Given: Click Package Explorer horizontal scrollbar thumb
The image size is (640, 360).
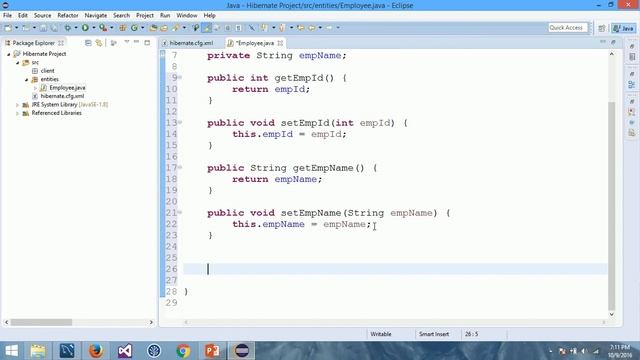Looking at the screenshot, I should click(x=41, y=322).
